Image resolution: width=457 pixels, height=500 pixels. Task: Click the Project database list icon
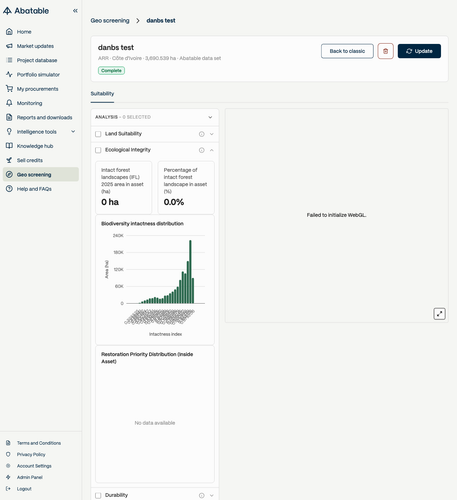9,60
